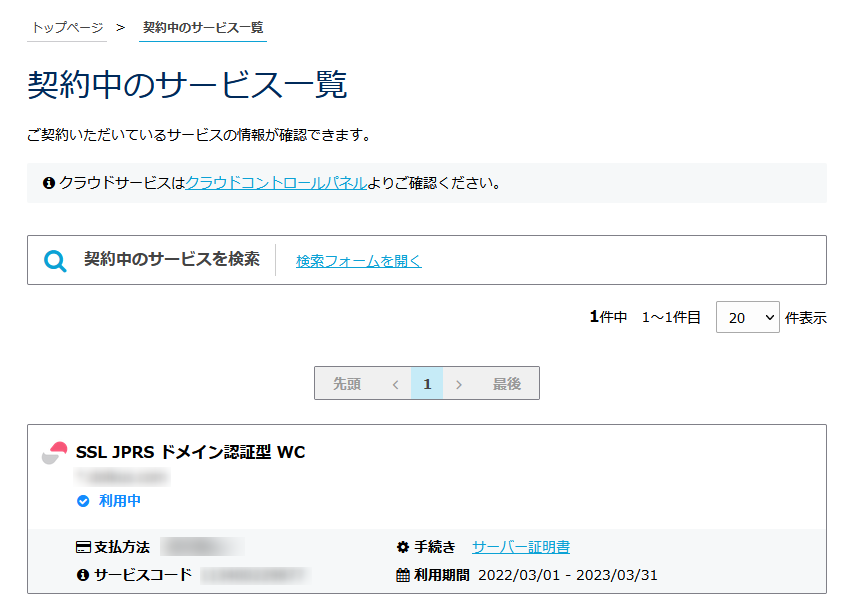
Task: Select 契約中のサービス一覧 in the breadcrumb
Action: (x=203, y=30)
